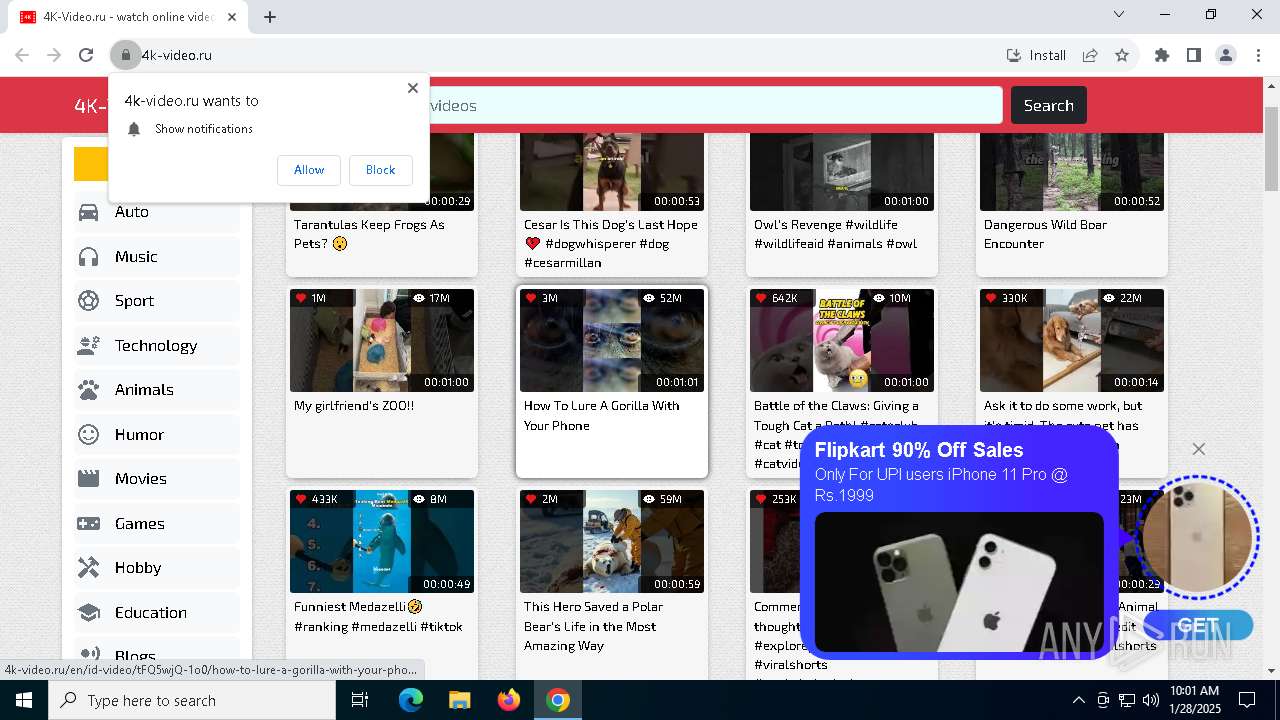Open Battle of the Claws video thumbnail
1280x720 pixels.
coord(842,340)
